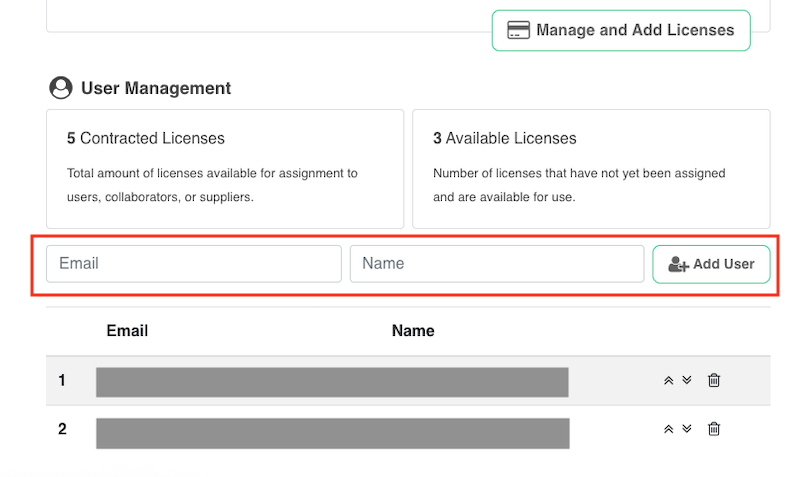This screenshot has width=789, height=477.
Task: Select the redacted entry in row 1
Action: point(332,382)
